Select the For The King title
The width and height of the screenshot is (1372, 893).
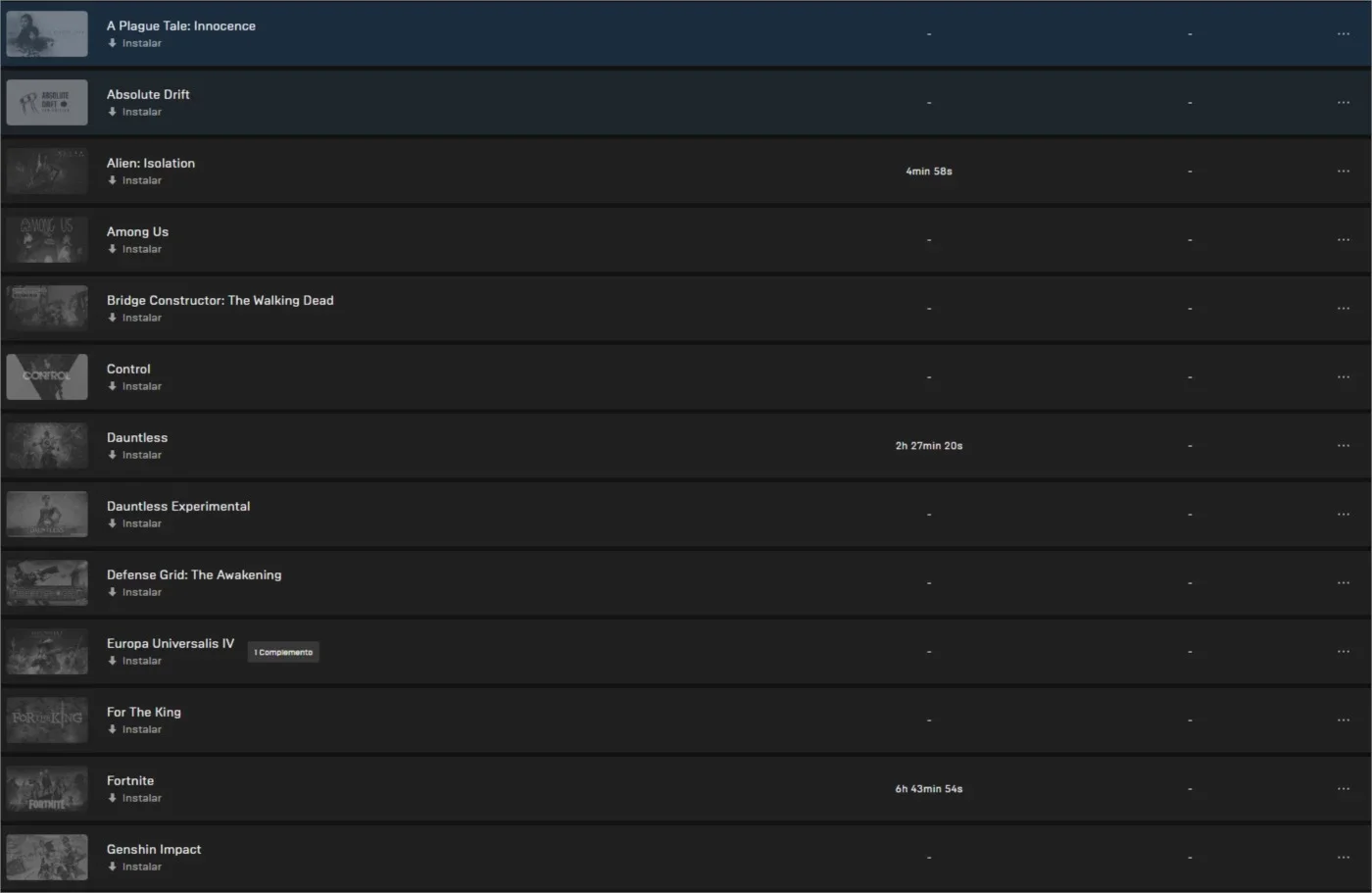click(x=144, y=712)
